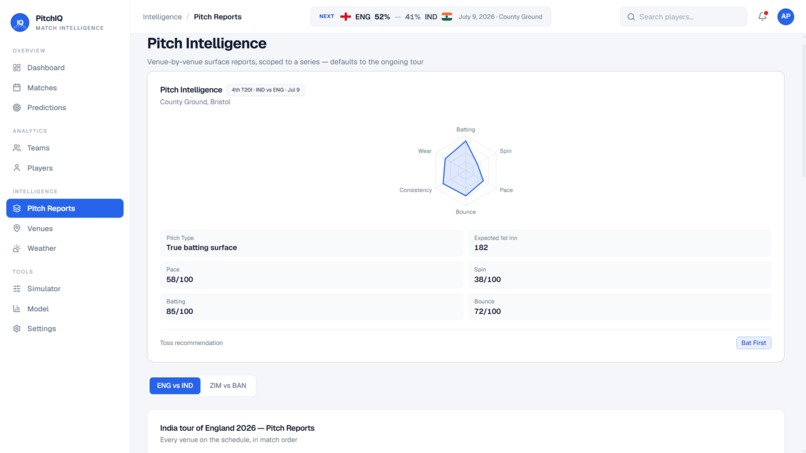Click the Intelligence breadcrumb link
806x453 pixels.
click(162, 17)
